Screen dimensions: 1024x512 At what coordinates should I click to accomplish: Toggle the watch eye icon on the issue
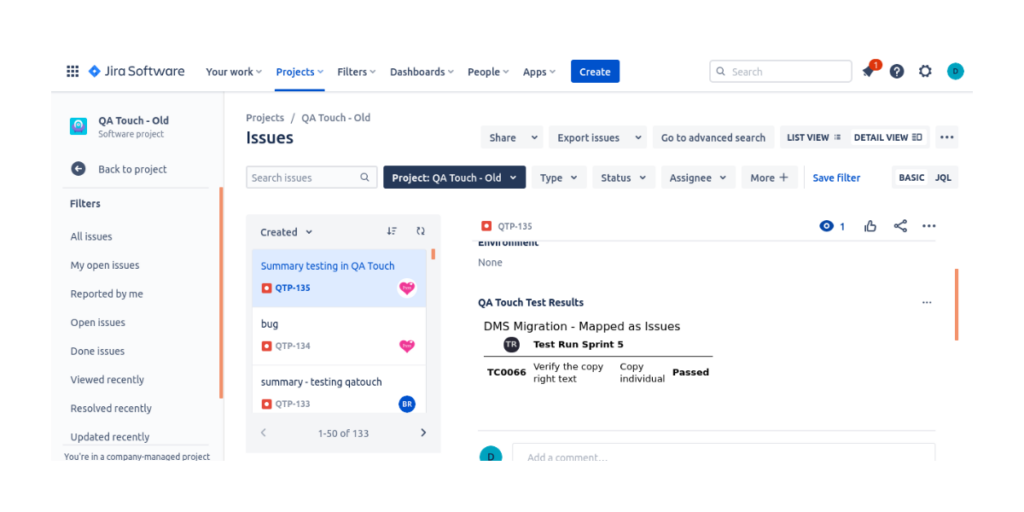(x=827, y=227)
